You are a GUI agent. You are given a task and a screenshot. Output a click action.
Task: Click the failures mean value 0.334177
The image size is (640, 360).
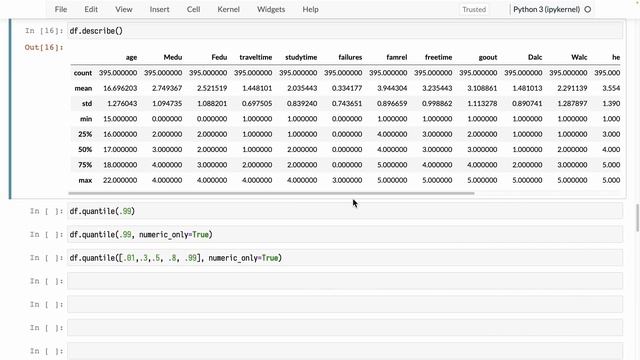347,88
